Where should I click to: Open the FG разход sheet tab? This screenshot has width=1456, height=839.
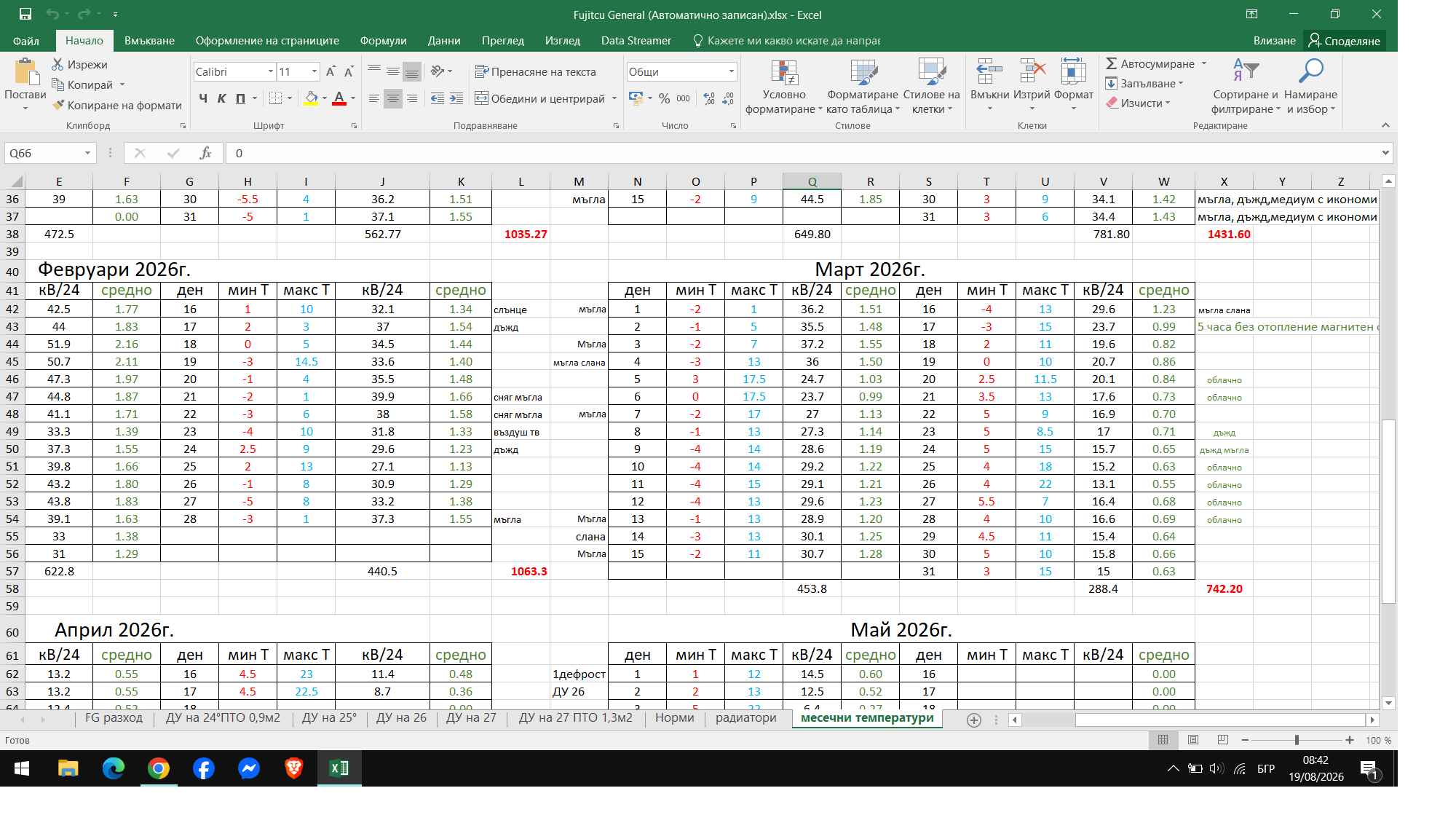pos(114,718)
